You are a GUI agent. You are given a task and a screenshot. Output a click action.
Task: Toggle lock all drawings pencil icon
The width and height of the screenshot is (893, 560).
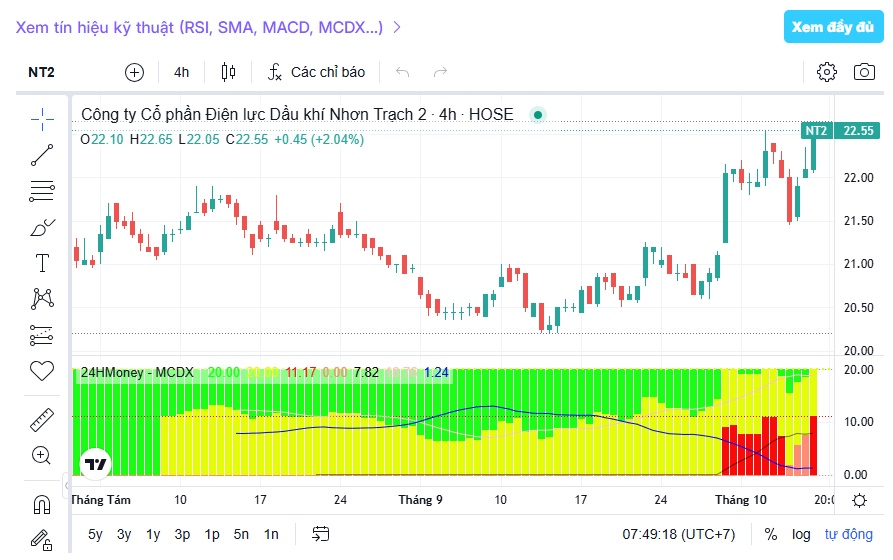41,539
